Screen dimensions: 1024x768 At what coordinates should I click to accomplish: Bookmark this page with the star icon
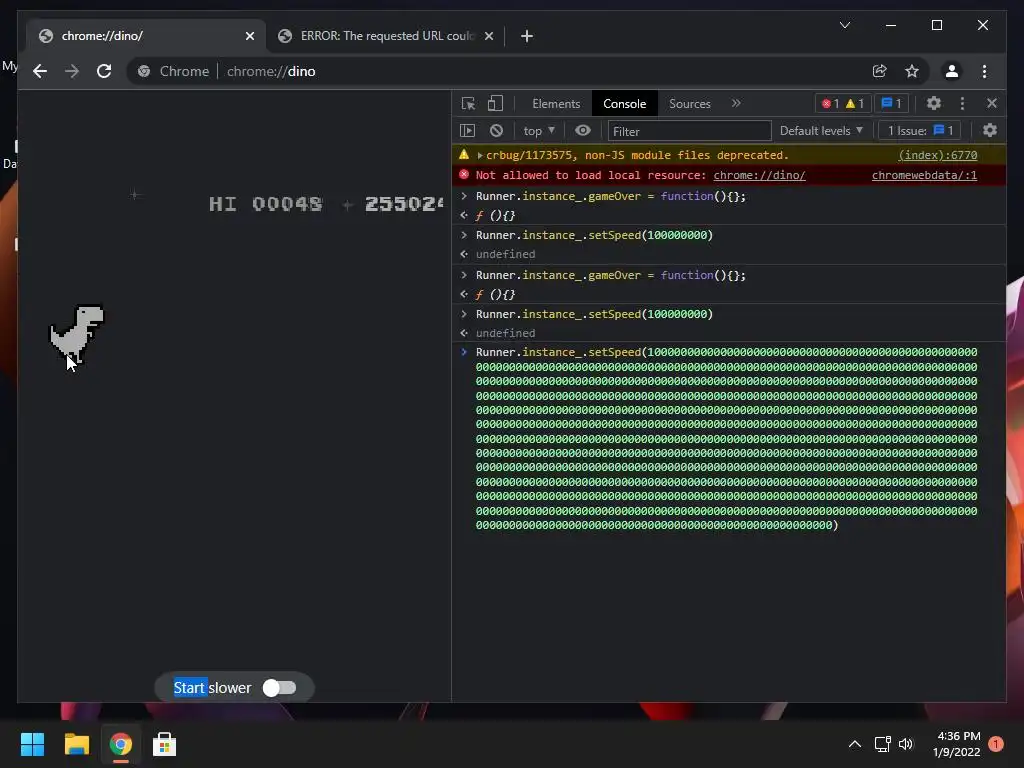[912, 71]
